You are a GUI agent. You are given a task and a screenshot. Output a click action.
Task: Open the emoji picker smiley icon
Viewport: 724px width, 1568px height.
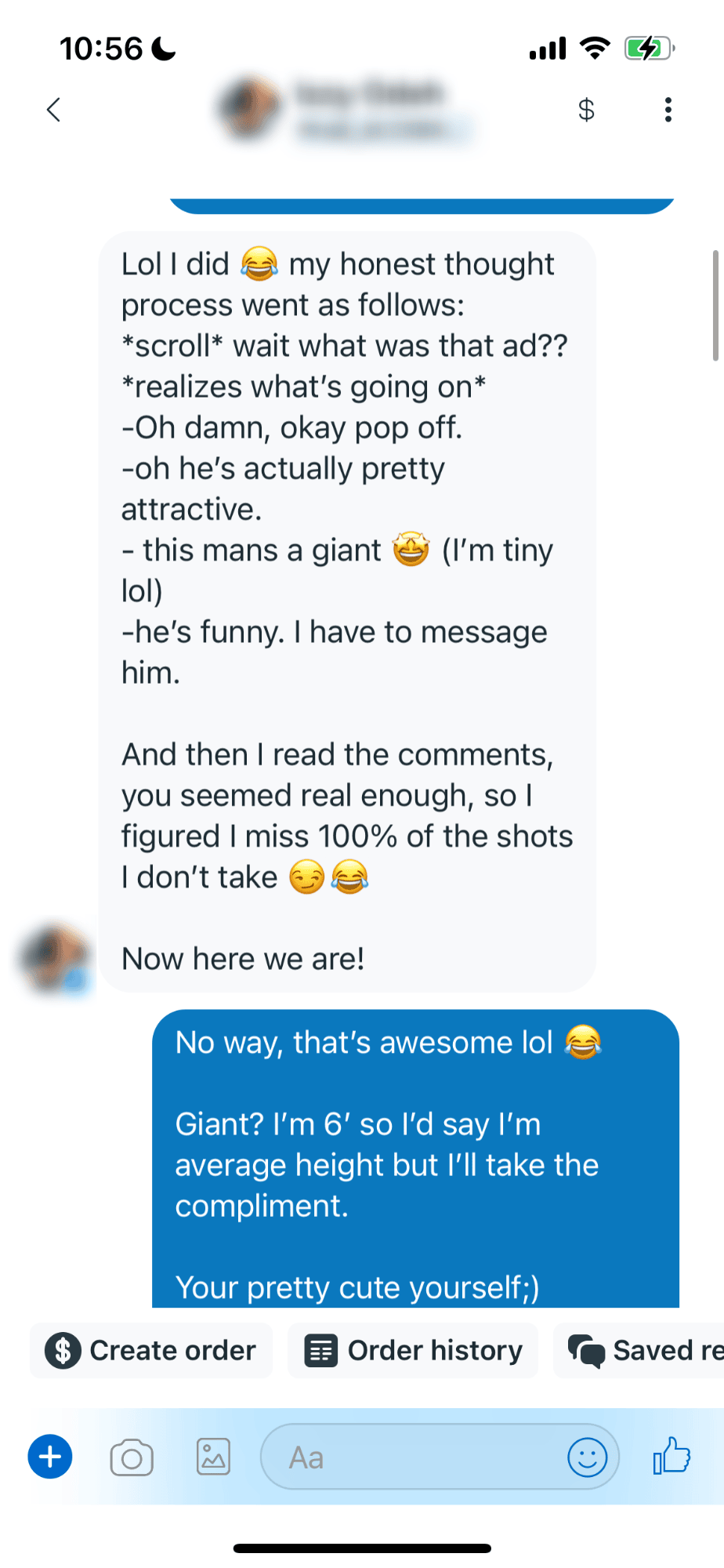[x=587, y=1457]
